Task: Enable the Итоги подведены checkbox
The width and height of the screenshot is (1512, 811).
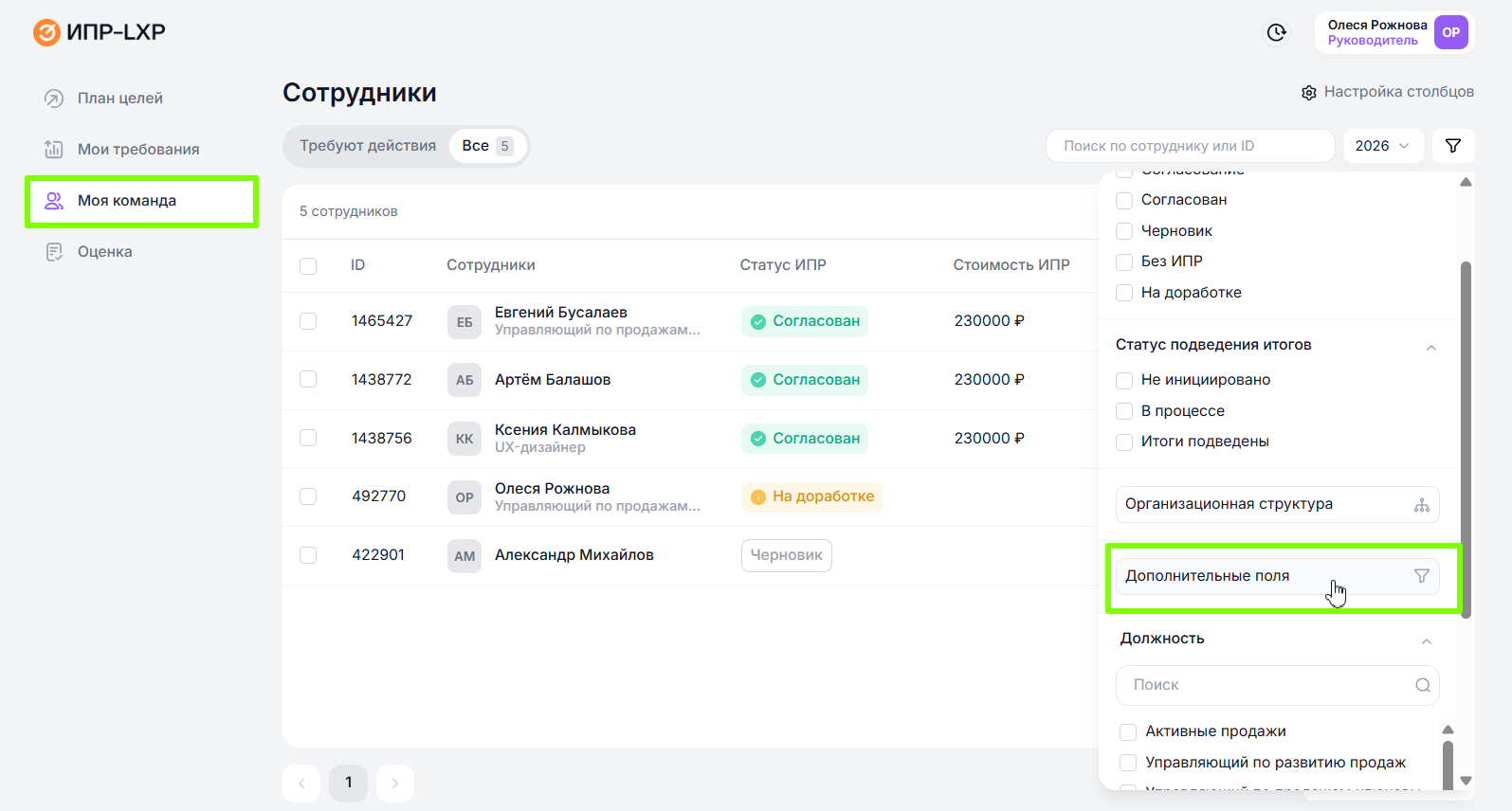Action: click(1124, 442)
